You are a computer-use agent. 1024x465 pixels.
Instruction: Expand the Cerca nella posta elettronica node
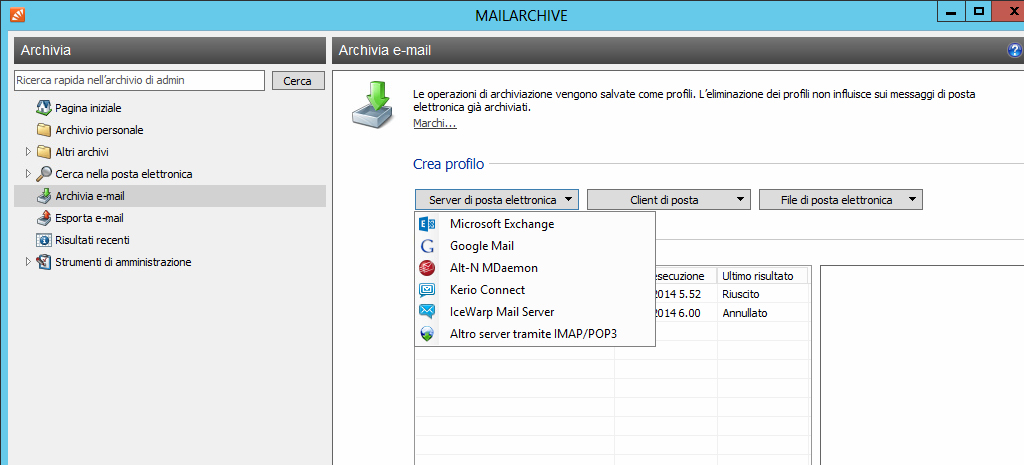click(28, 174)
